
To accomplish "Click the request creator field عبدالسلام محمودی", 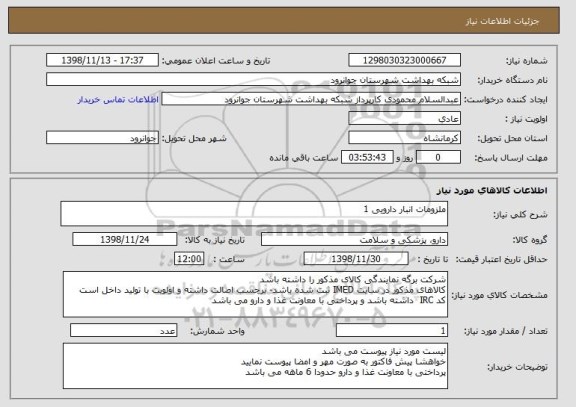I will point(311,99).
